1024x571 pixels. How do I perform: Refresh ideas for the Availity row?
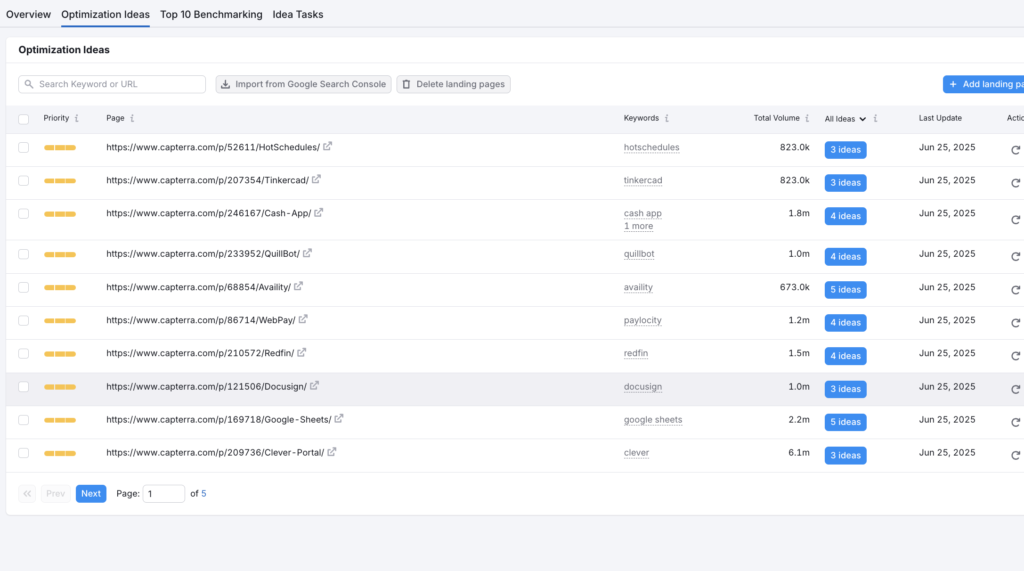point(1016,289)
